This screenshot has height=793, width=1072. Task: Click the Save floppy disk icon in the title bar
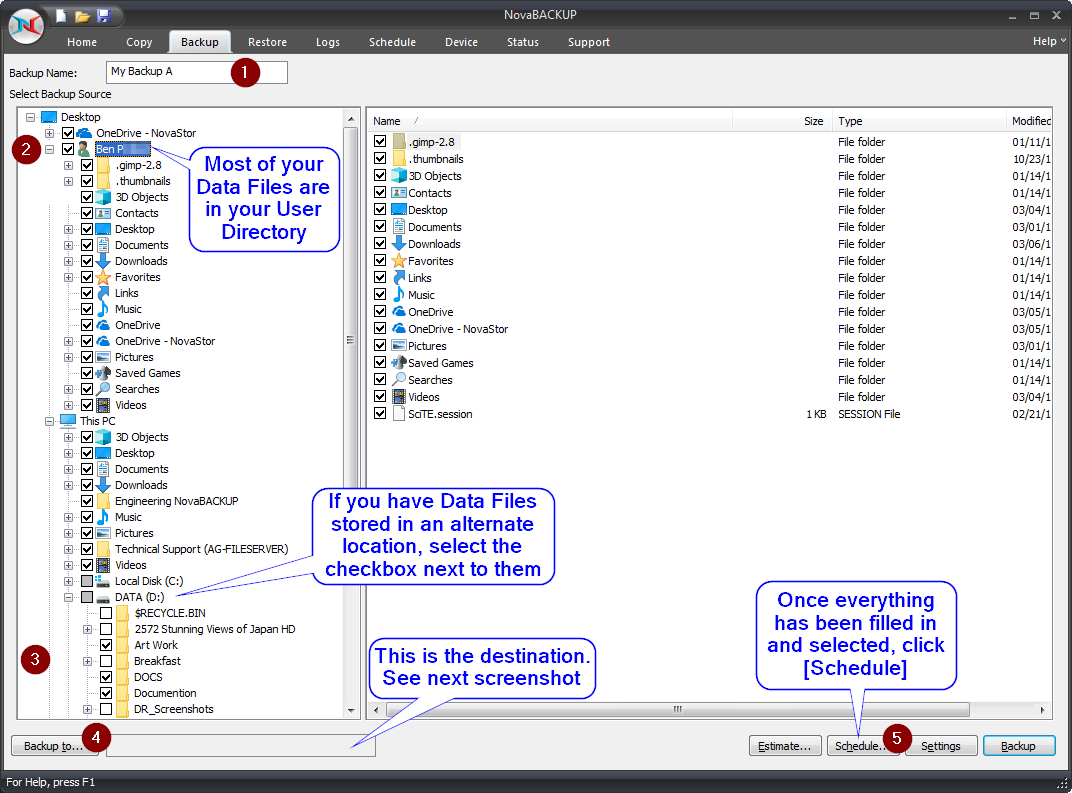[x=103, y=16]
